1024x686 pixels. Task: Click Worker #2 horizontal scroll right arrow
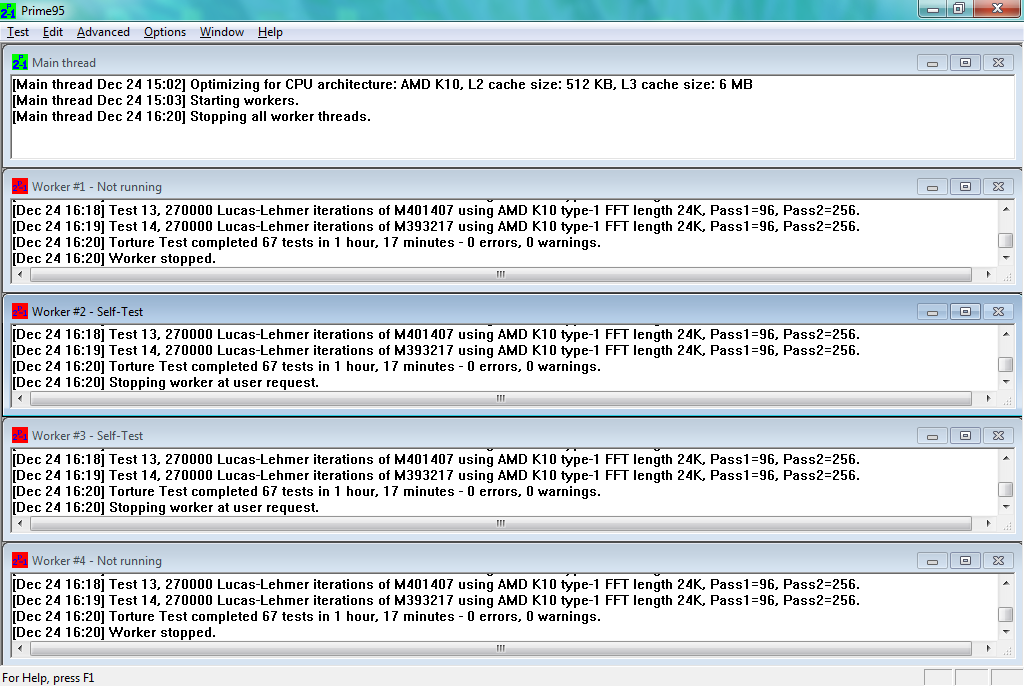pyautogui.click(x=988, y=399)
